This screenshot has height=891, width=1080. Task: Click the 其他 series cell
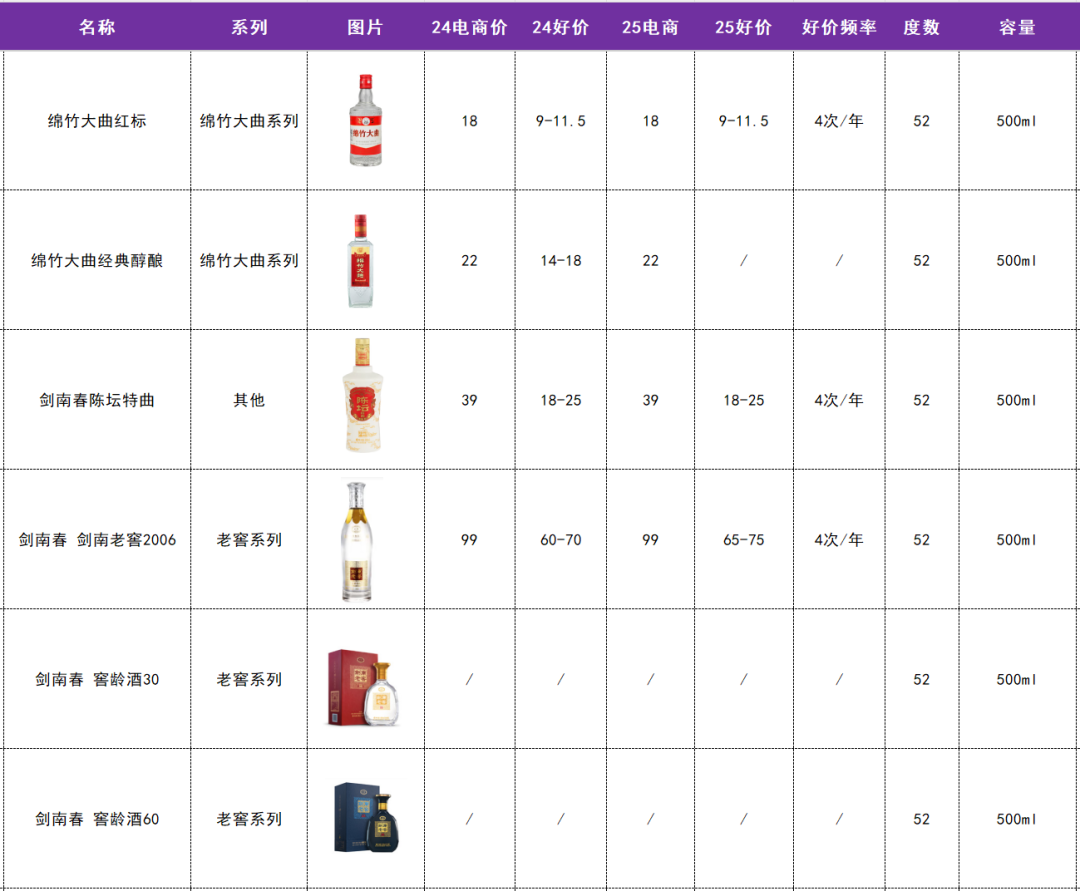pyautogui.click(x=249, y=400)
